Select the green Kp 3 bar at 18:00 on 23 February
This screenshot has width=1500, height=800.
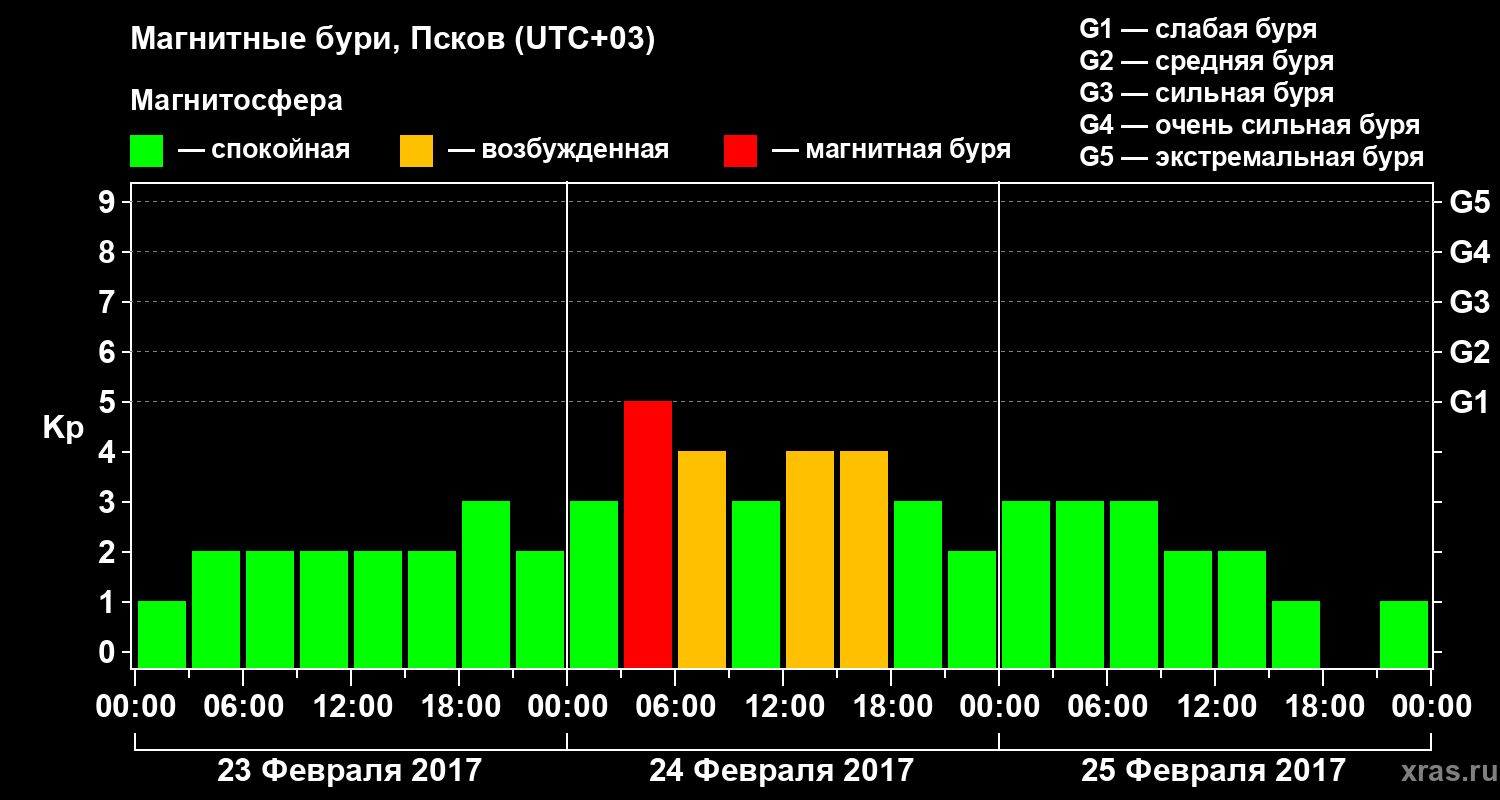(486, 584)
